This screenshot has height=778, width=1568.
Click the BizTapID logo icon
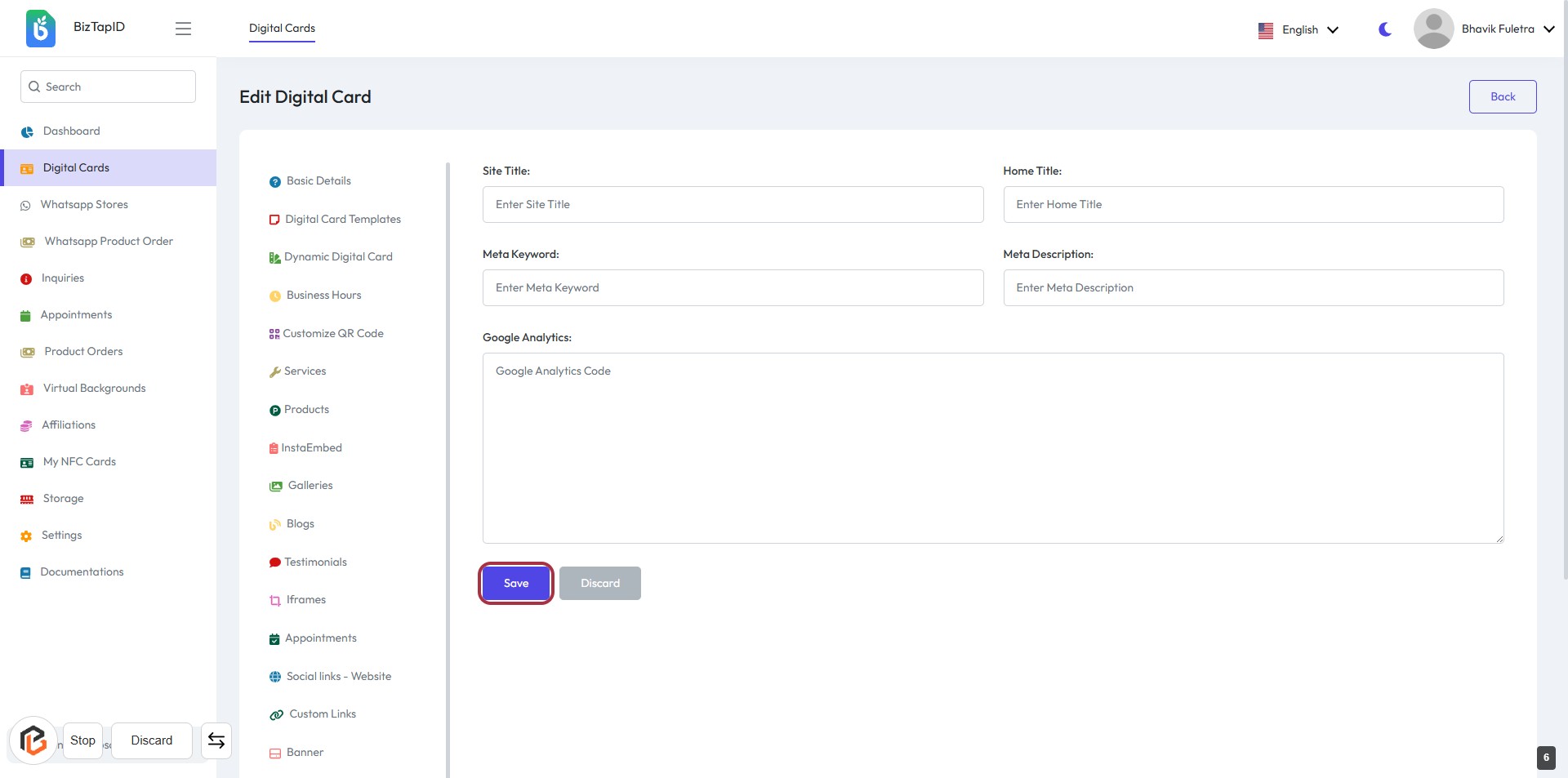coord(41,29)
